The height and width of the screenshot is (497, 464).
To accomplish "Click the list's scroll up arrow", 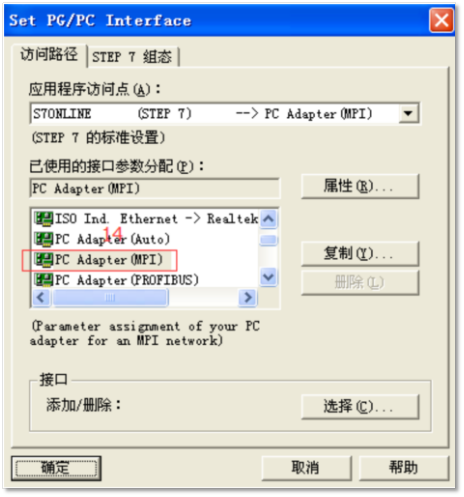I will 269,219.
